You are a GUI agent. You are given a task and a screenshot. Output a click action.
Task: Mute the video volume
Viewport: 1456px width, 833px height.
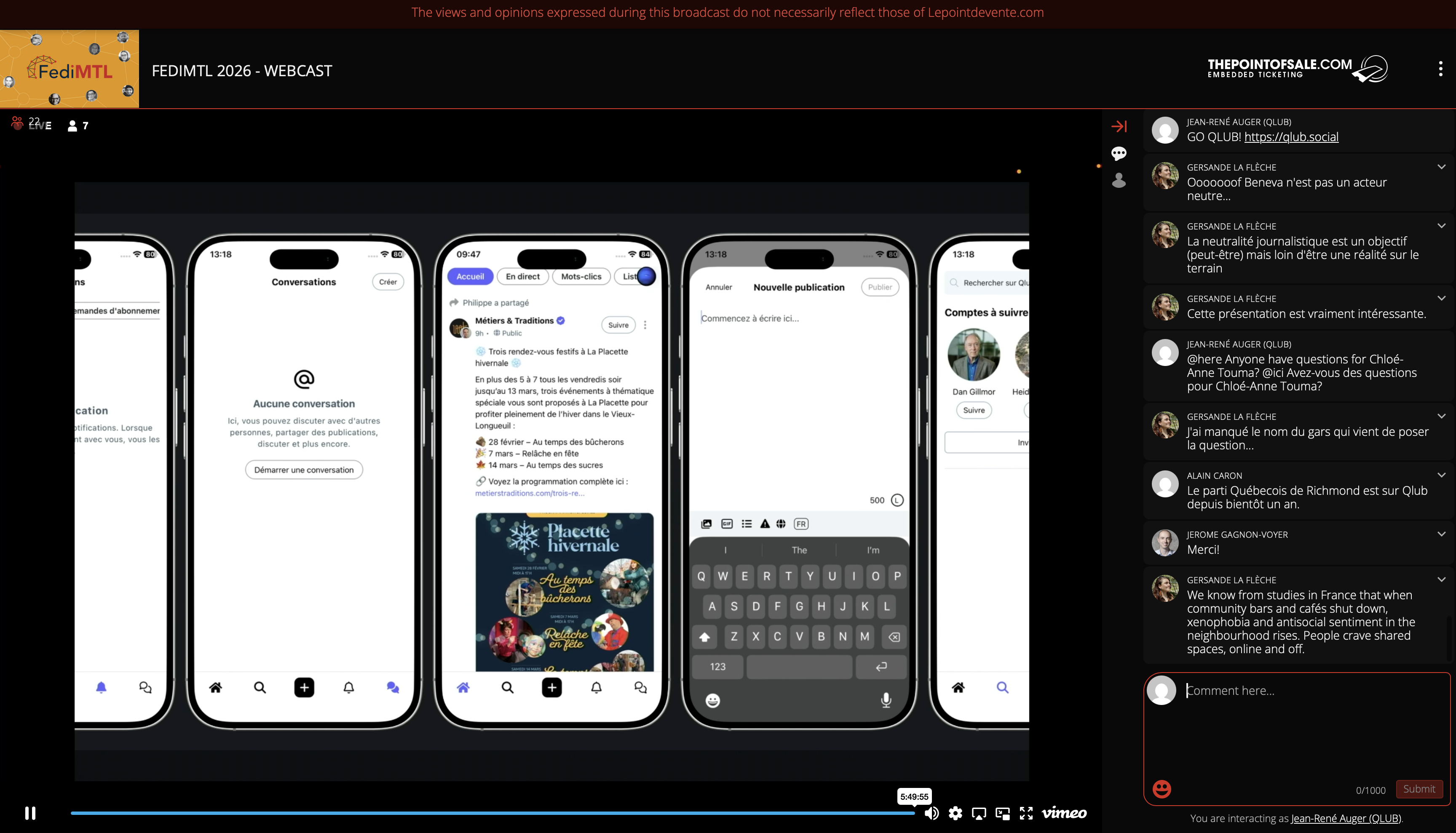931,813
